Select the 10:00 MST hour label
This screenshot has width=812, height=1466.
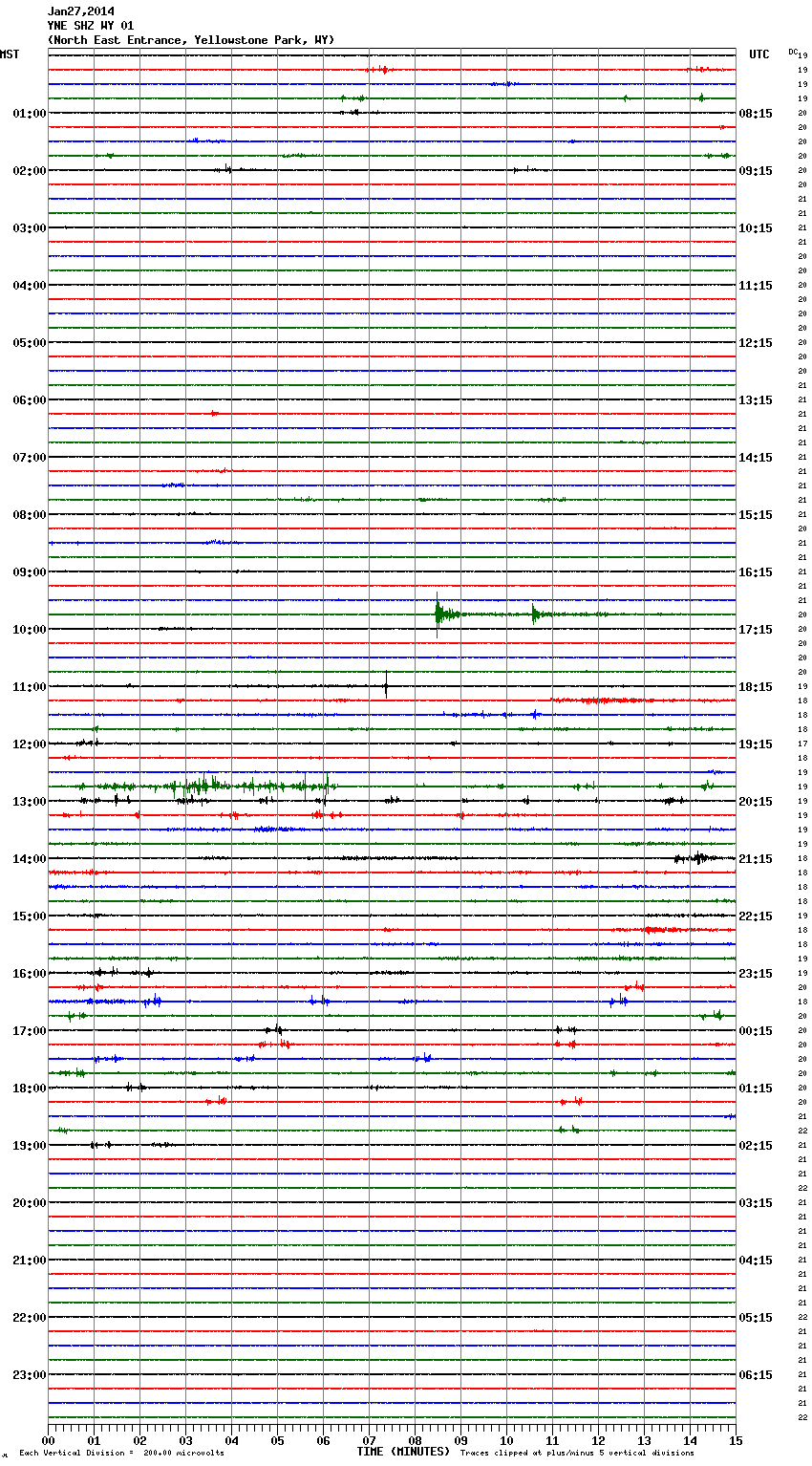(x=30, y=630)
